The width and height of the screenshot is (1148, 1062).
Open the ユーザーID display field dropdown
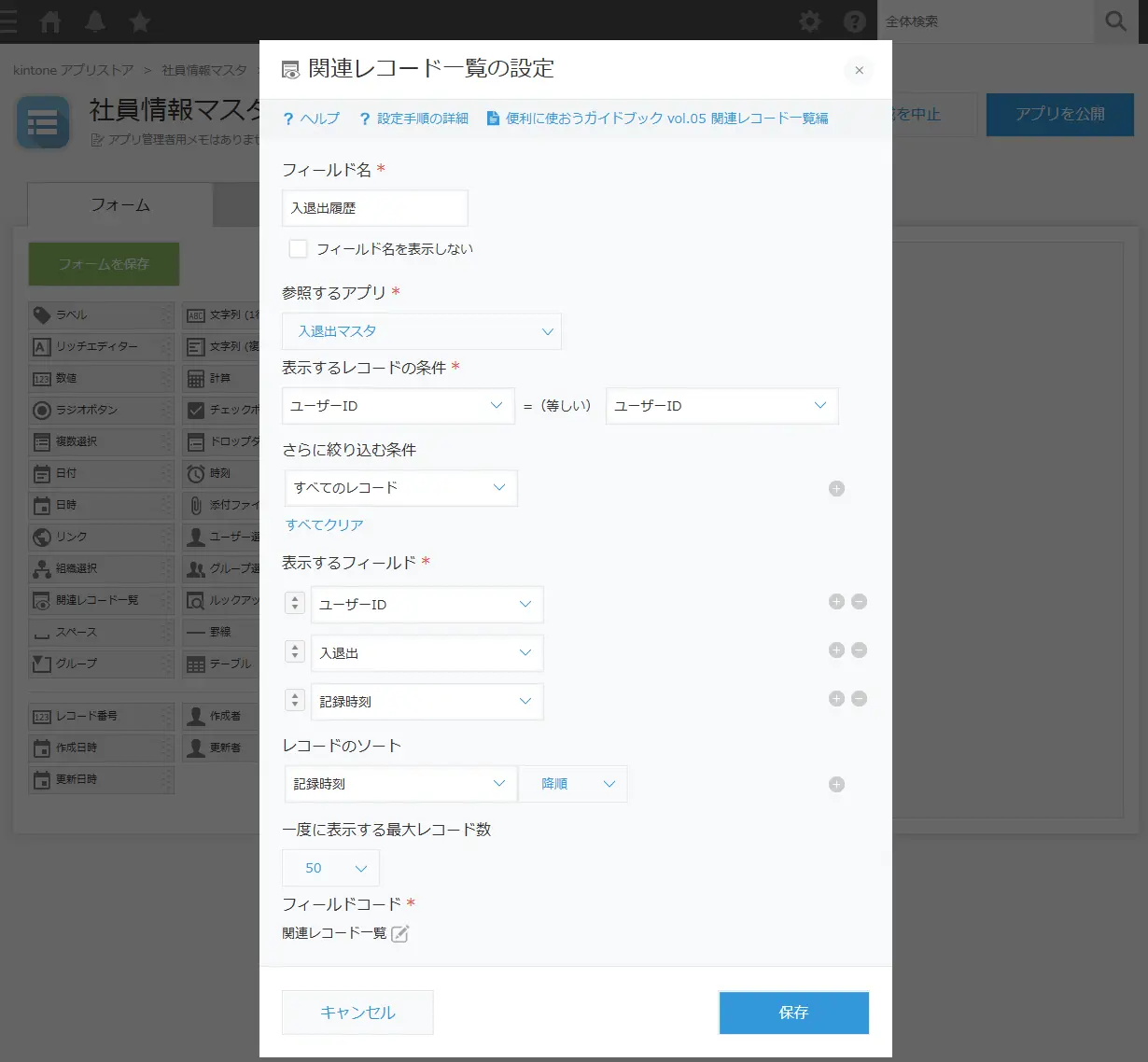427,605
